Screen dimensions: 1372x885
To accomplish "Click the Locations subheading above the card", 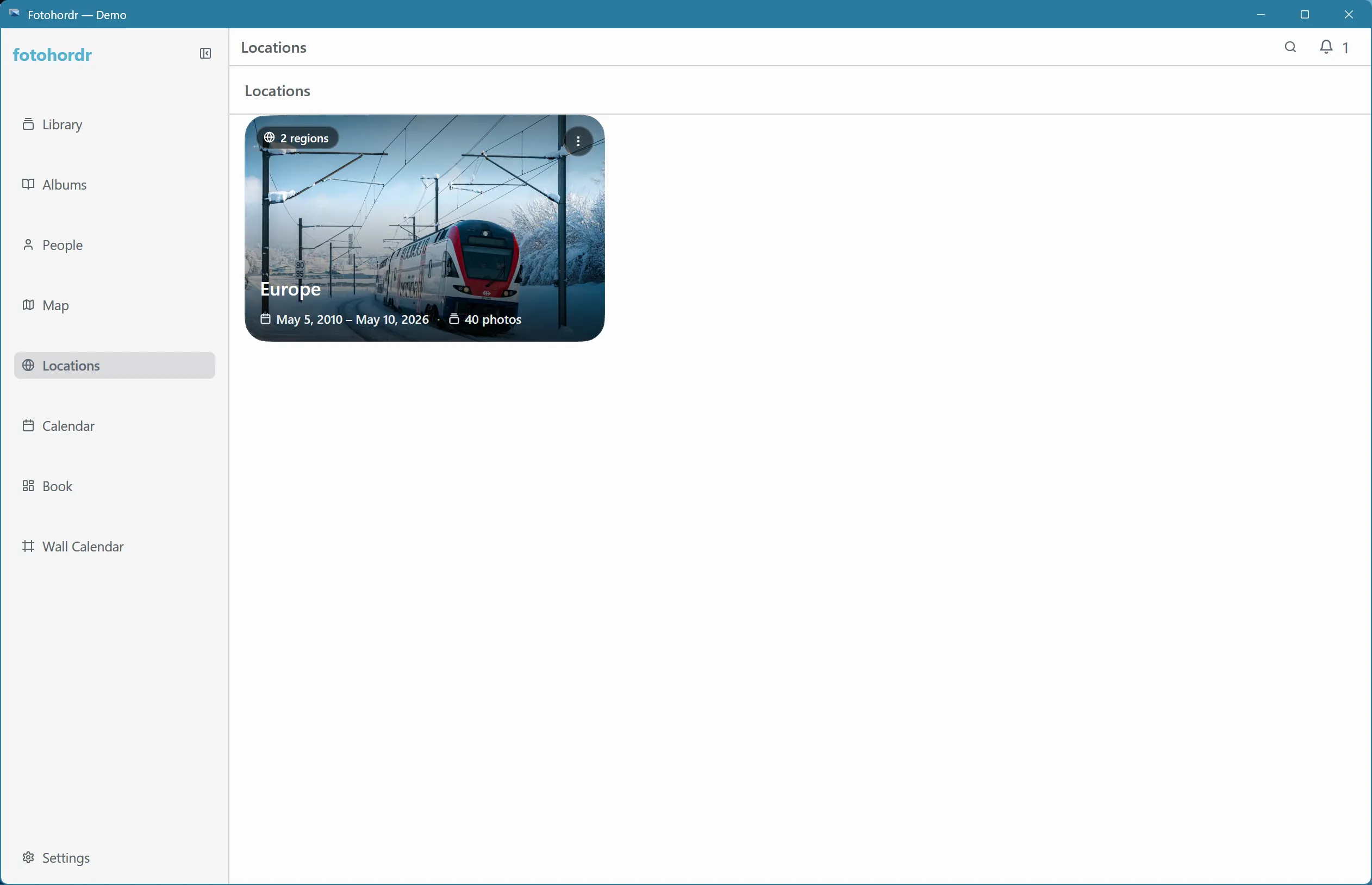I will 278,91.
